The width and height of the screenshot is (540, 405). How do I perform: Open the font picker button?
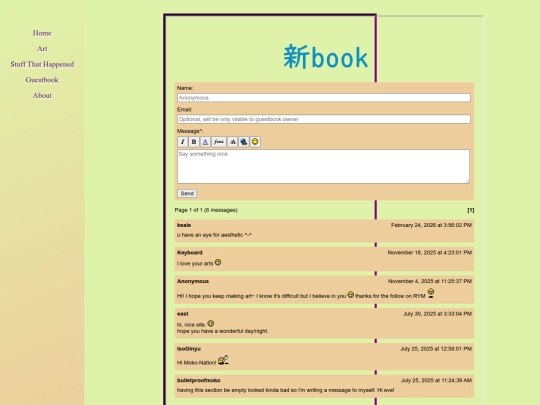coord(219,142)
